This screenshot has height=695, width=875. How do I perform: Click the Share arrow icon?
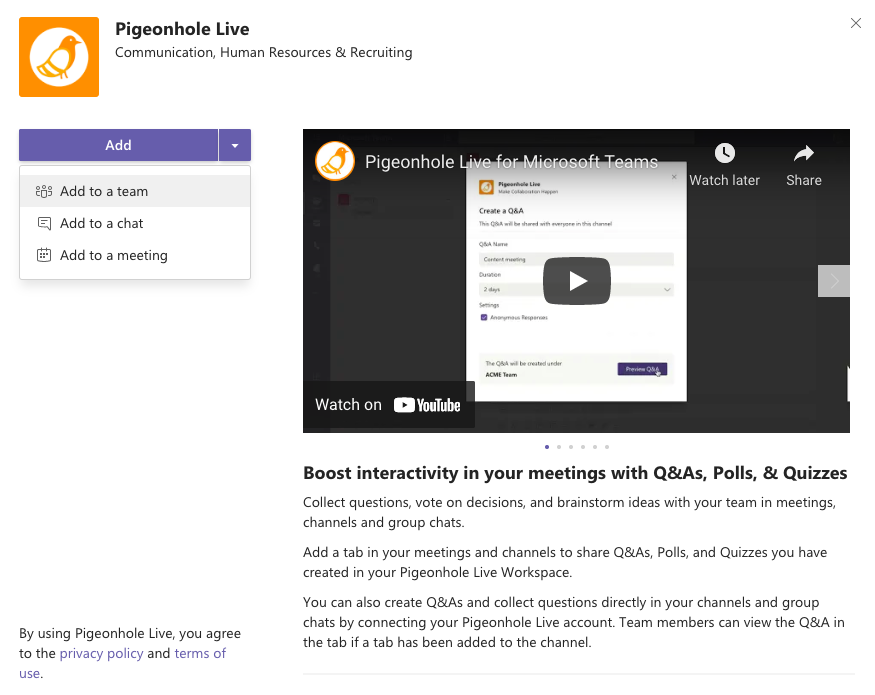click(804, 153)
